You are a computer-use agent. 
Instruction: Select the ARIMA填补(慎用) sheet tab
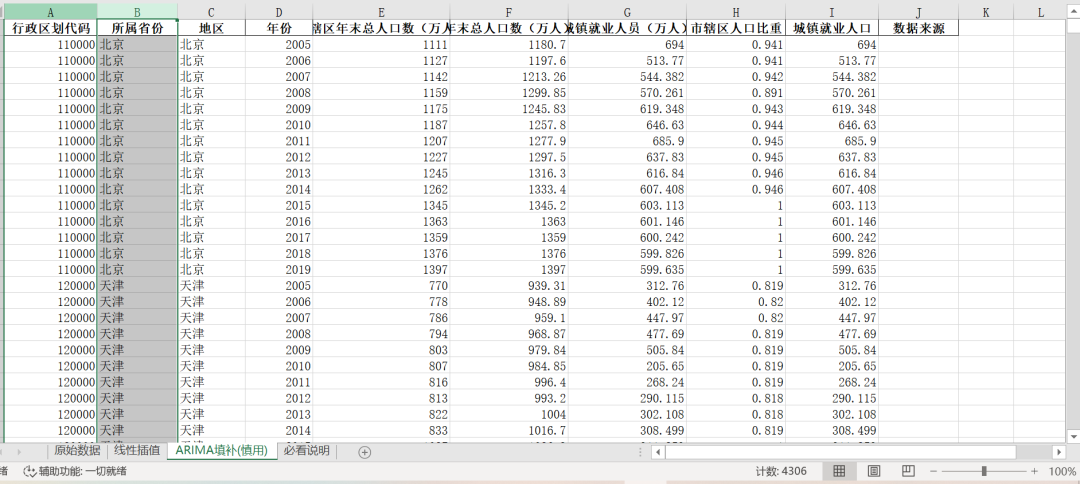[x=222, y=451]
